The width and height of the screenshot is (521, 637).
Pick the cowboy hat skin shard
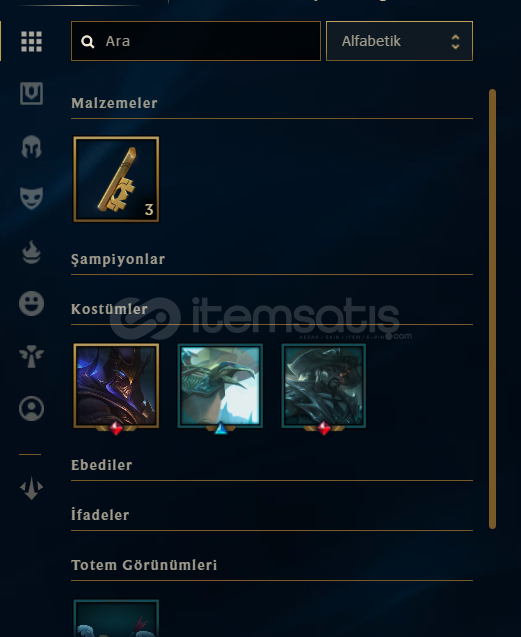[324, 386]
